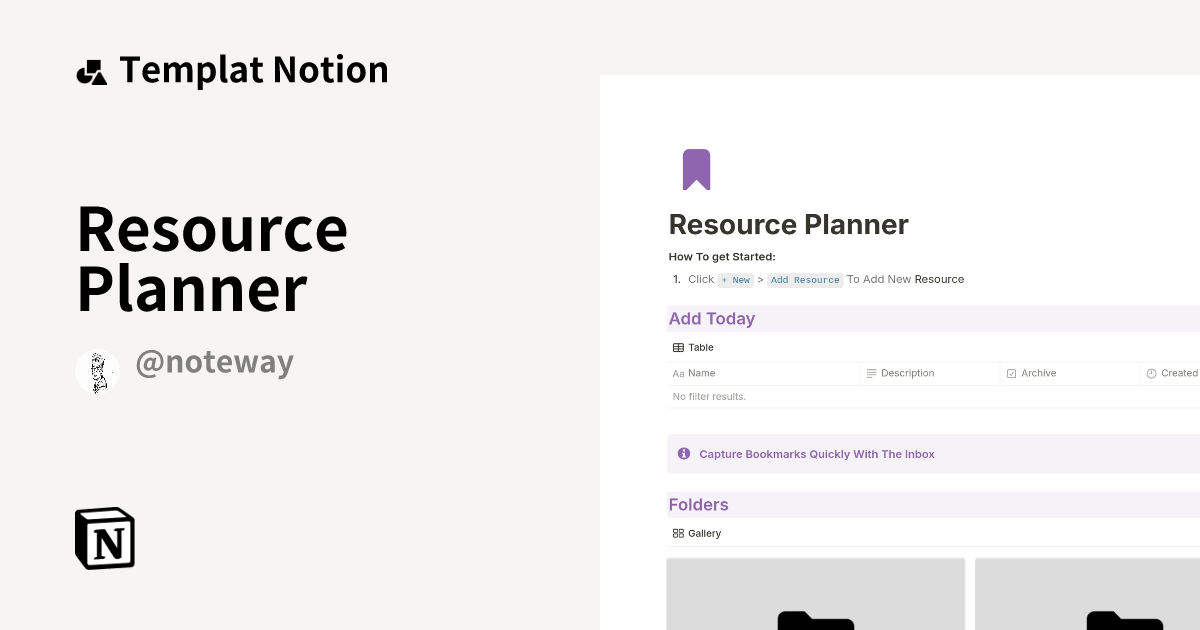Click the Templat Notion brand icon
The image size is (1200, 630).
click(x=91, y=69)
